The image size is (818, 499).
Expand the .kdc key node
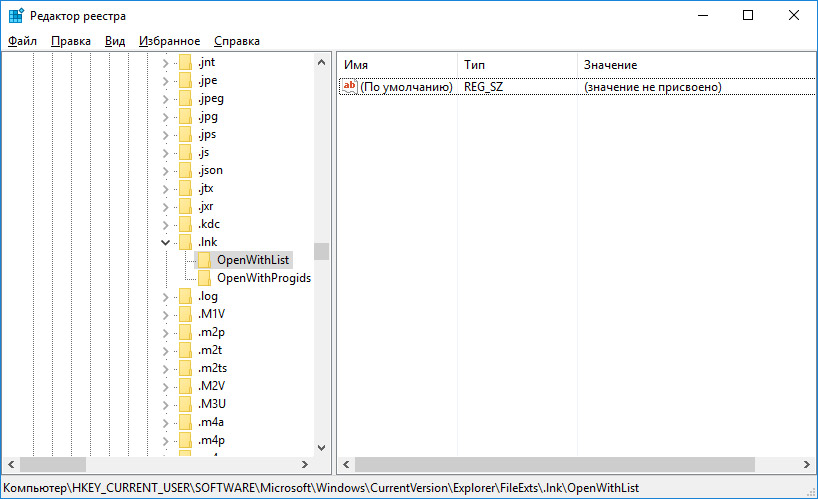pos(165,224)
